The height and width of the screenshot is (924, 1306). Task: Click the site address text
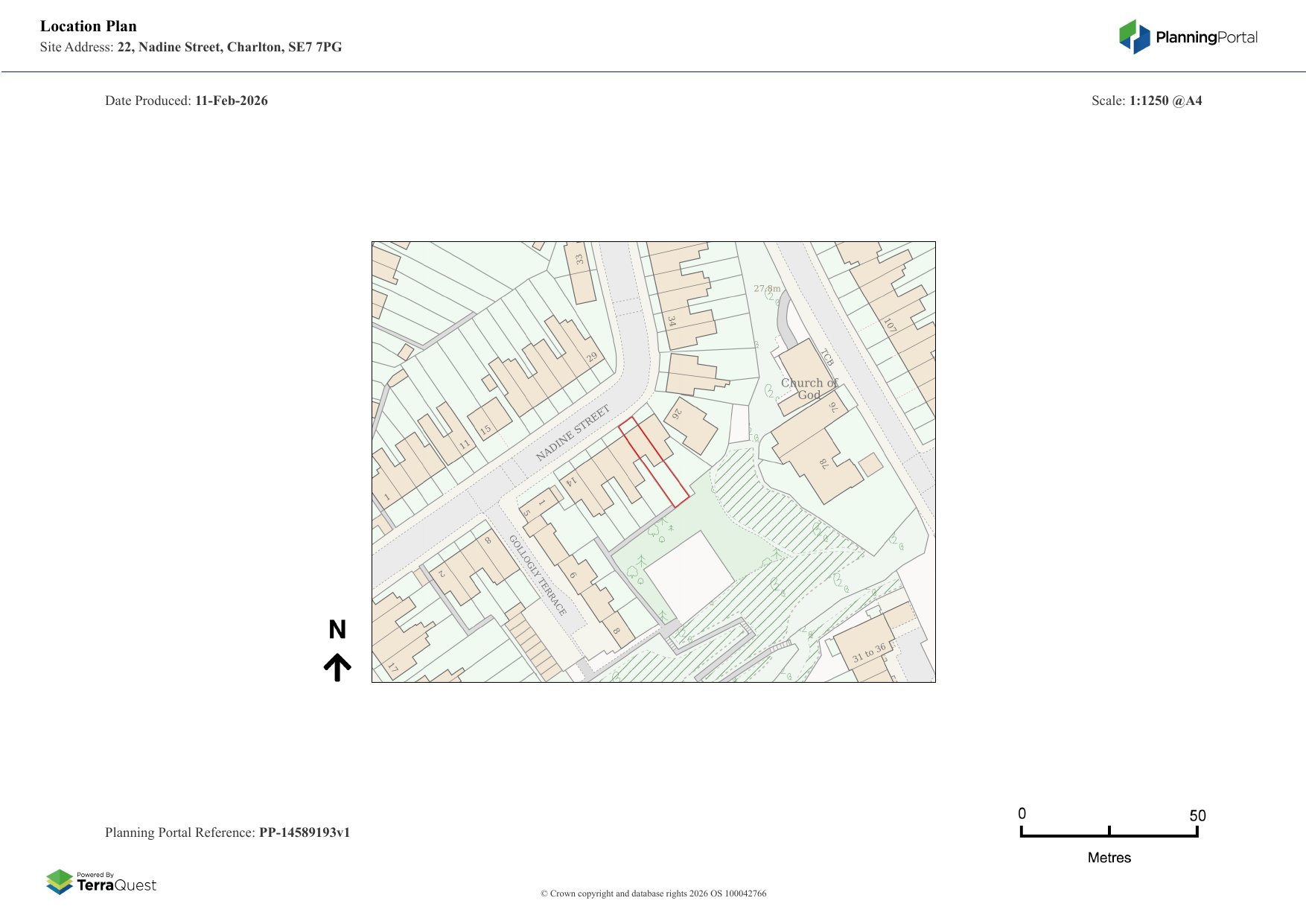coord(191,47)
